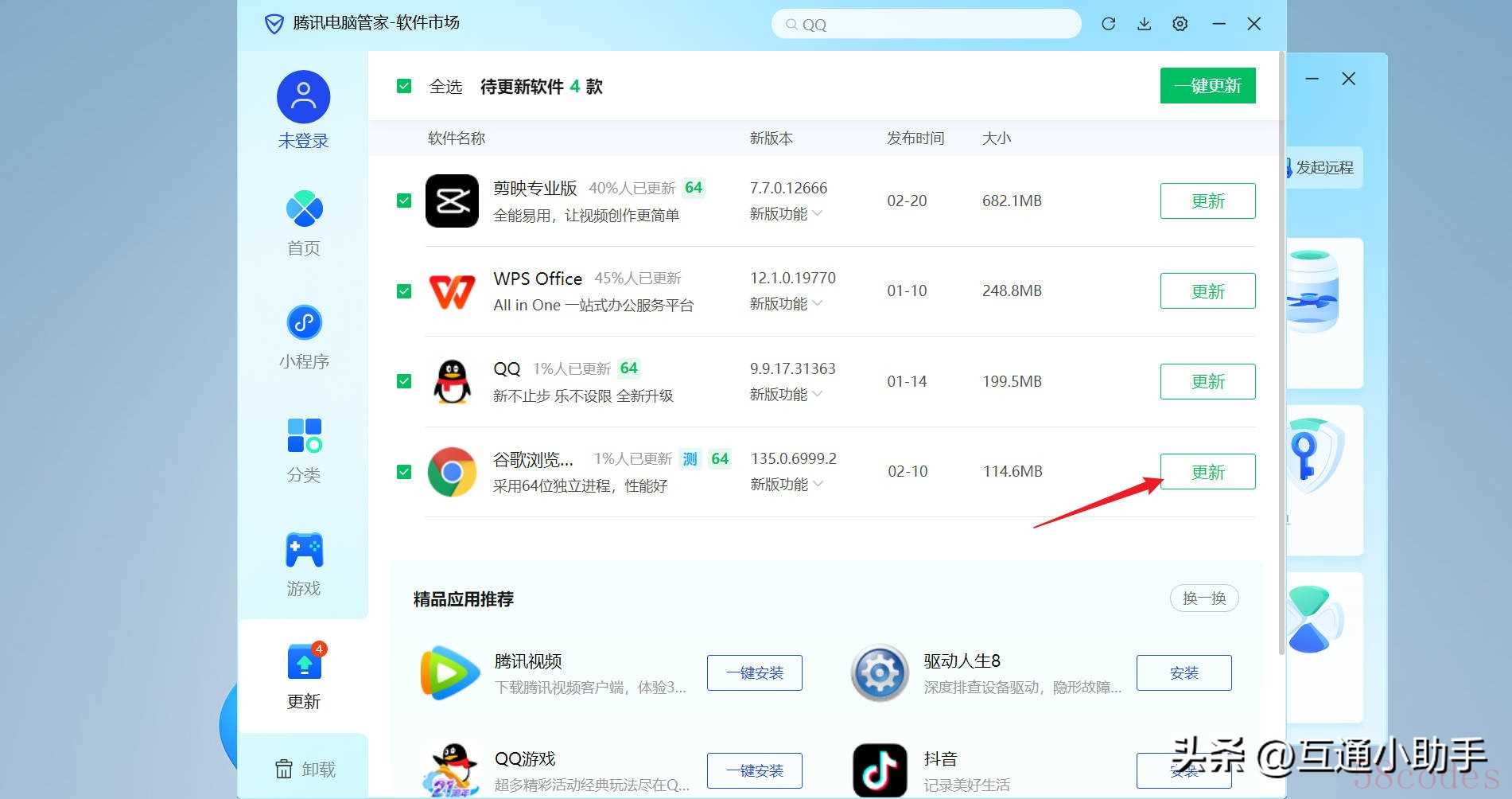1512x799 pixels.
Task: Click the fan cleaner icon in background window
Action: pos(1312,291)
